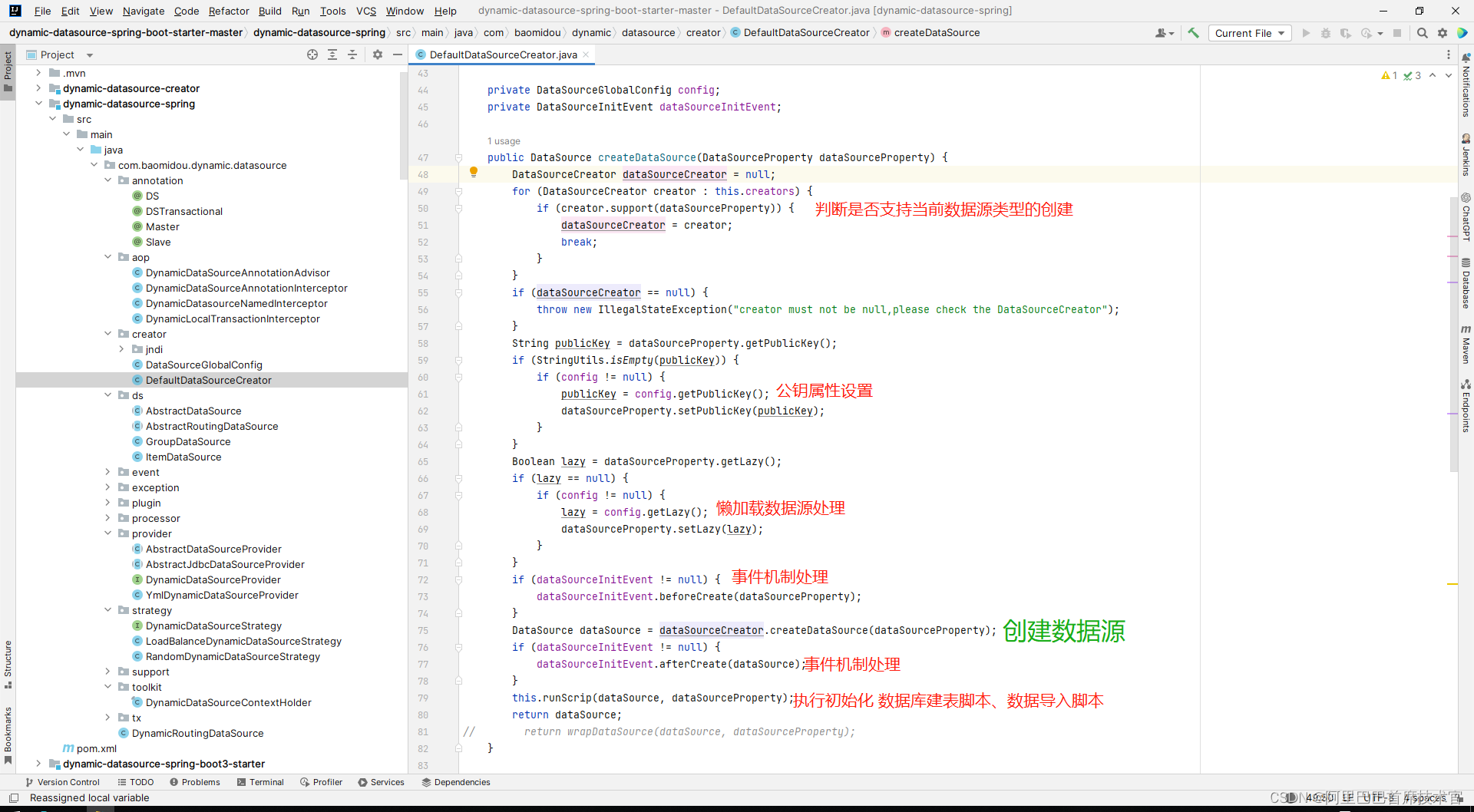Select pom.xml in the Project tree

pyautogui.click(x=96, y=748)
